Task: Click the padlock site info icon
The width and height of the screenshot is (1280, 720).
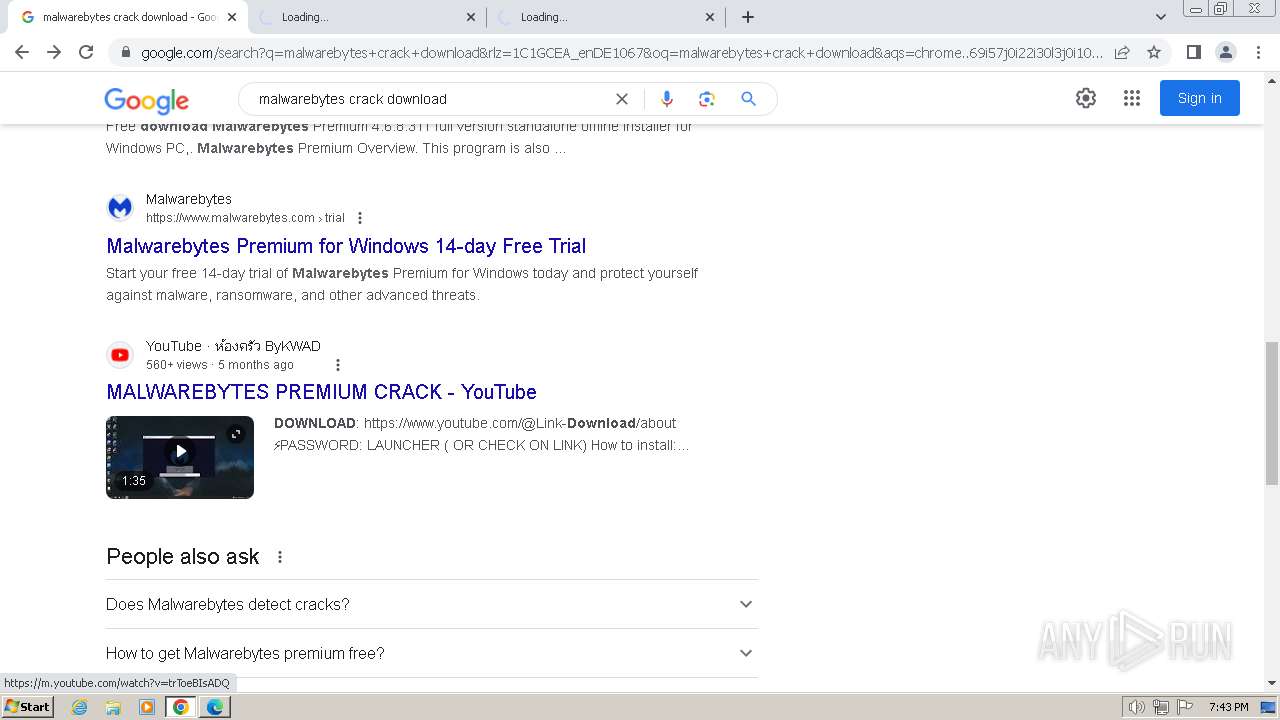Action: click(x=125, y=52)
